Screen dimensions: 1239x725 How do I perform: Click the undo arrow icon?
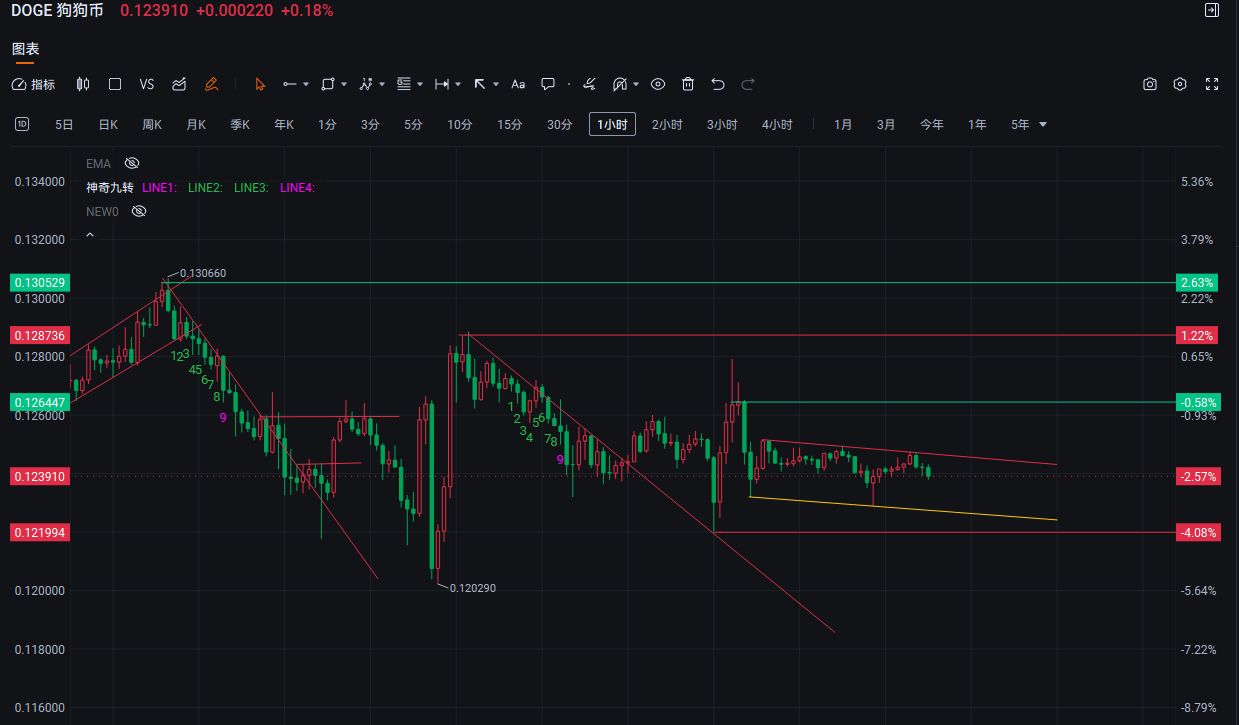[x=717, y=85]
